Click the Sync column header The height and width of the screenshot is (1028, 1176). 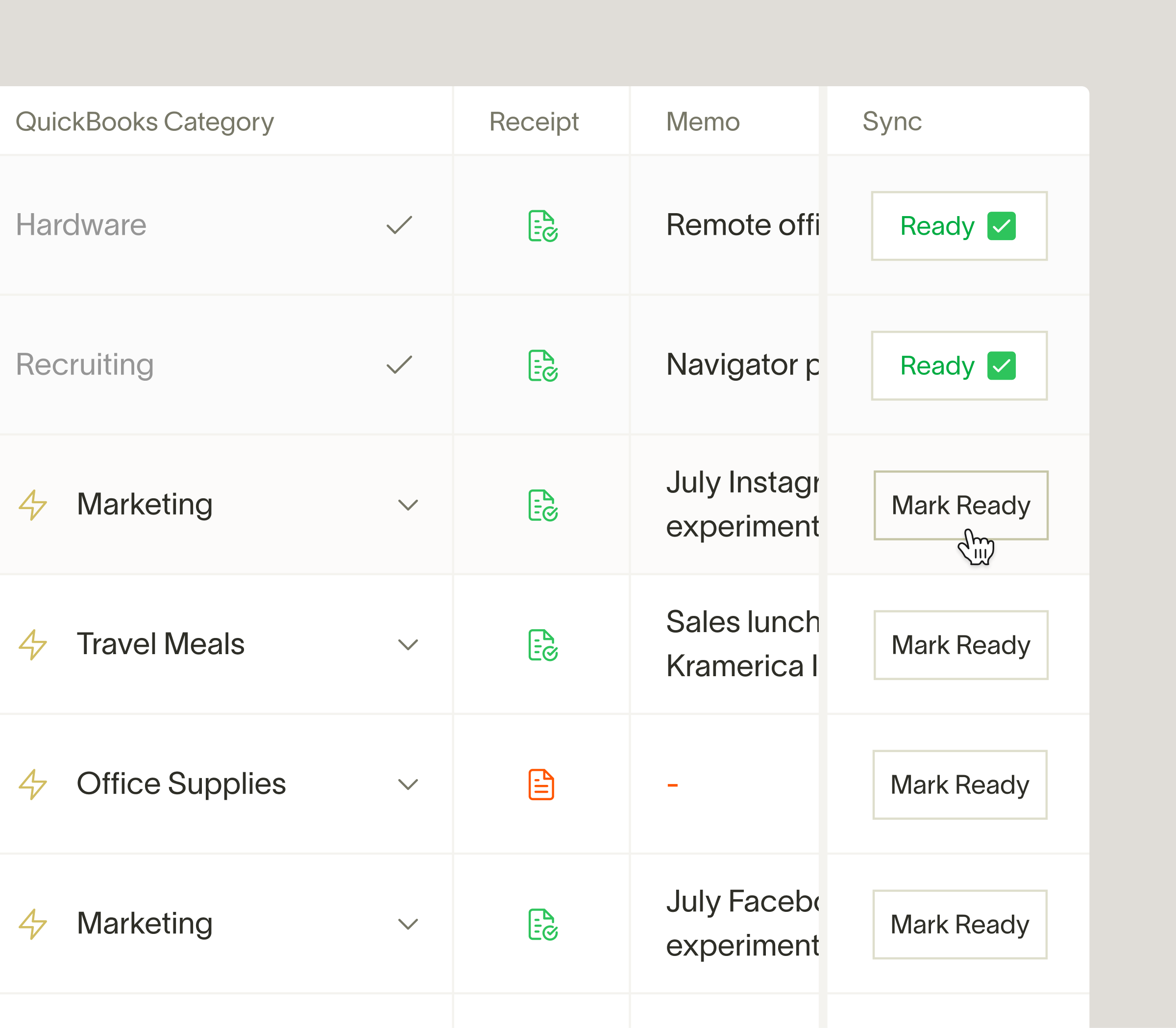(893, 121)
